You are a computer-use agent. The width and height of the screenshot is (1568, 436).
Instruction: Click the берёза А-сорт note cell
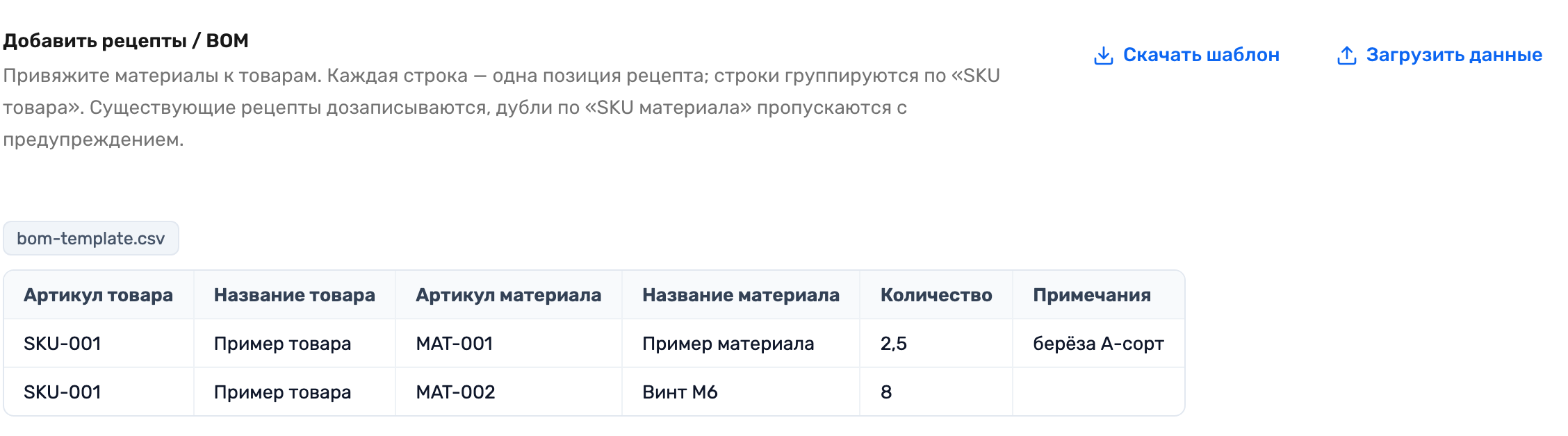[1099, 344]
